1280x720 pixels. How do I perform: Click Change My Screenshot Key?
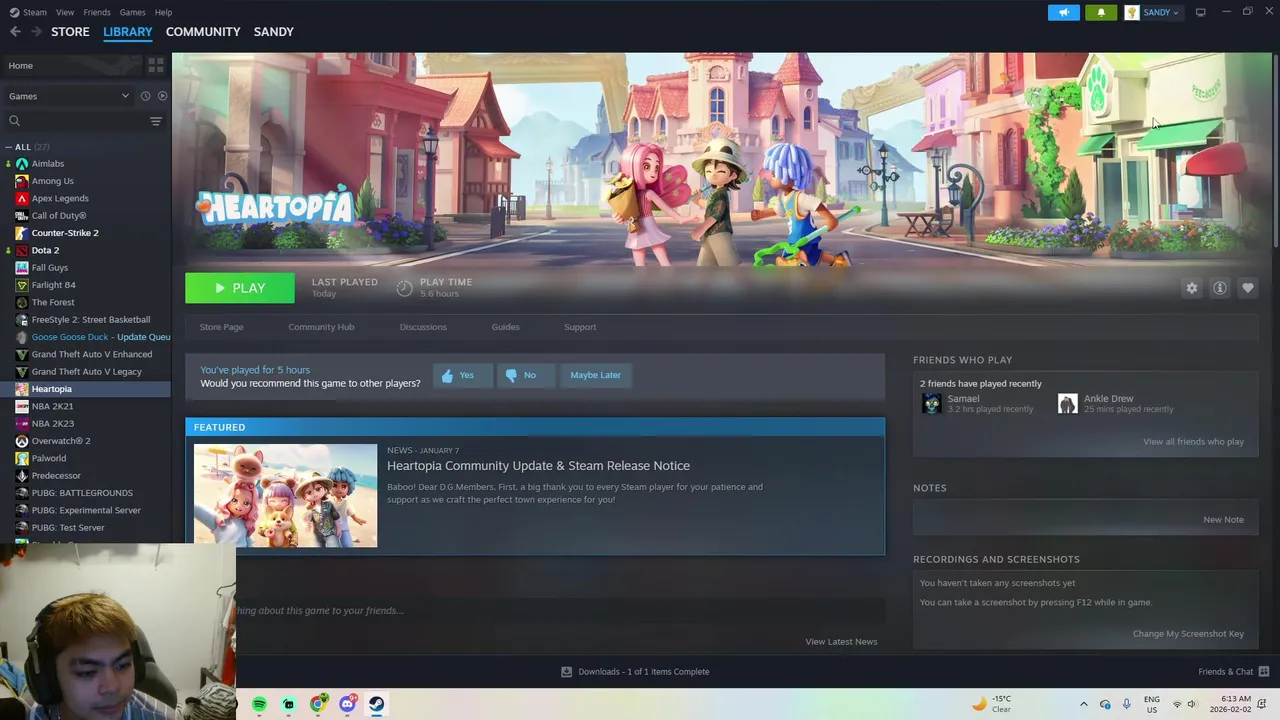click(1188, 634)
